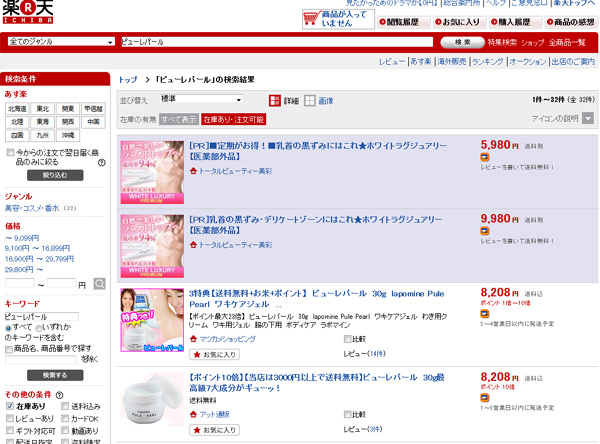Click card icon under アット通販 8,208円 price
Image resolution: width=600 pixels, height=444 pixels.
(485, 398)
